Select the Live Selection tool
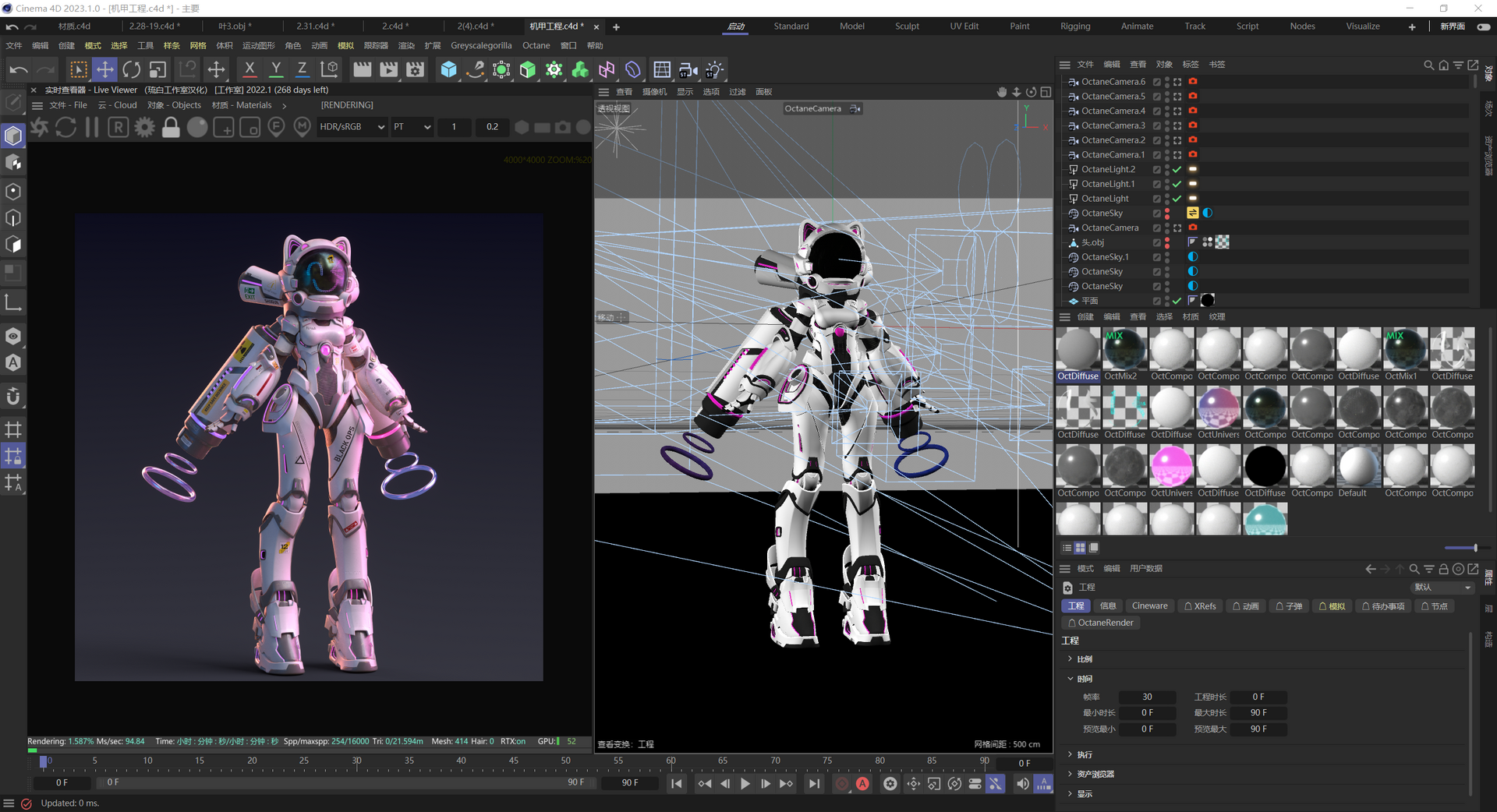The height and width of the screenshot is (812, 1497). (x=78, y=69)
